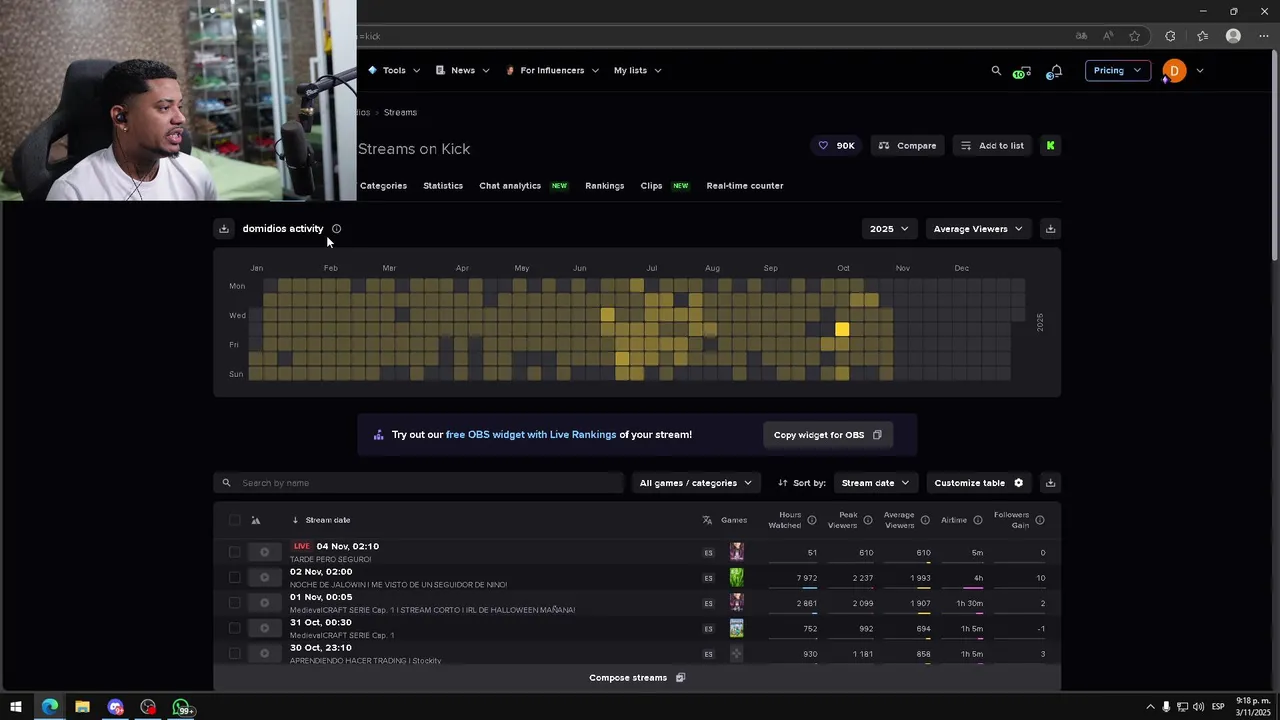
Task: Expand the Tools menu
Action: click(394, 71)
